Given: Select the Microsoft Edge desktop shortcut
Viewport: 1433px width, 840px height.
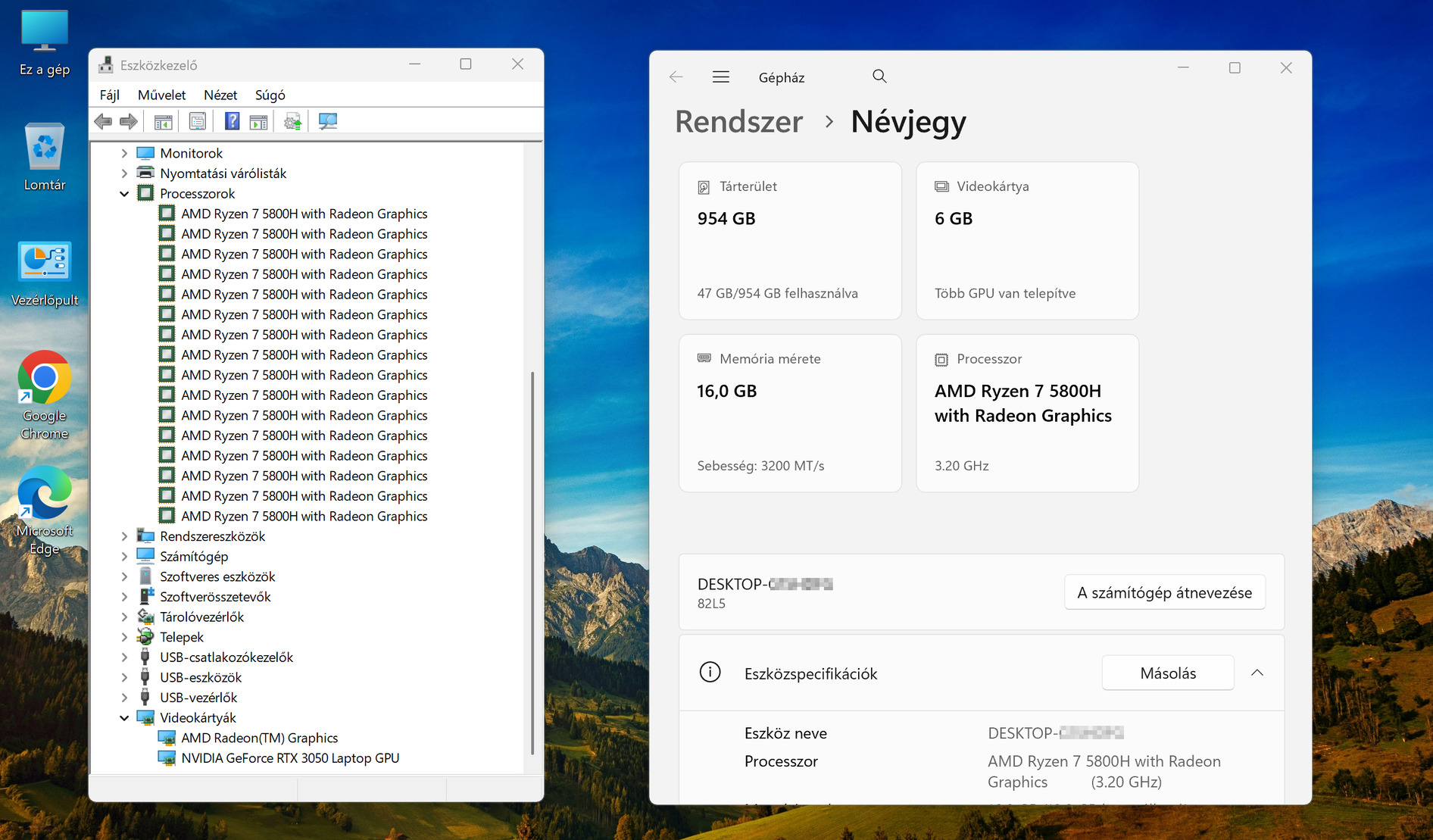Looking at the screenshot, I should (x=45, y=511).
